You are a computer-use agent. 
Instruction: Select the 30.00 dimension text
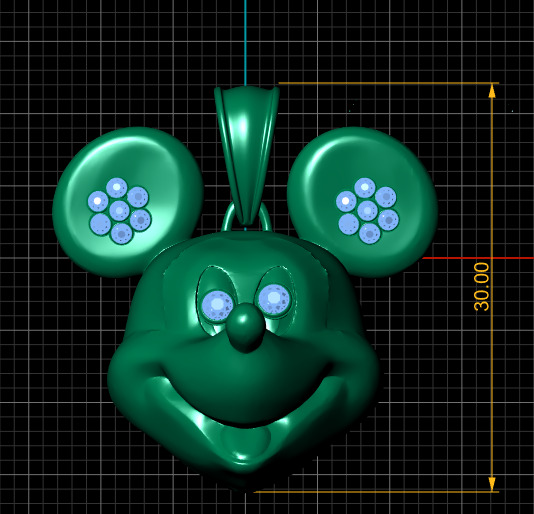(x=481, y=287)
